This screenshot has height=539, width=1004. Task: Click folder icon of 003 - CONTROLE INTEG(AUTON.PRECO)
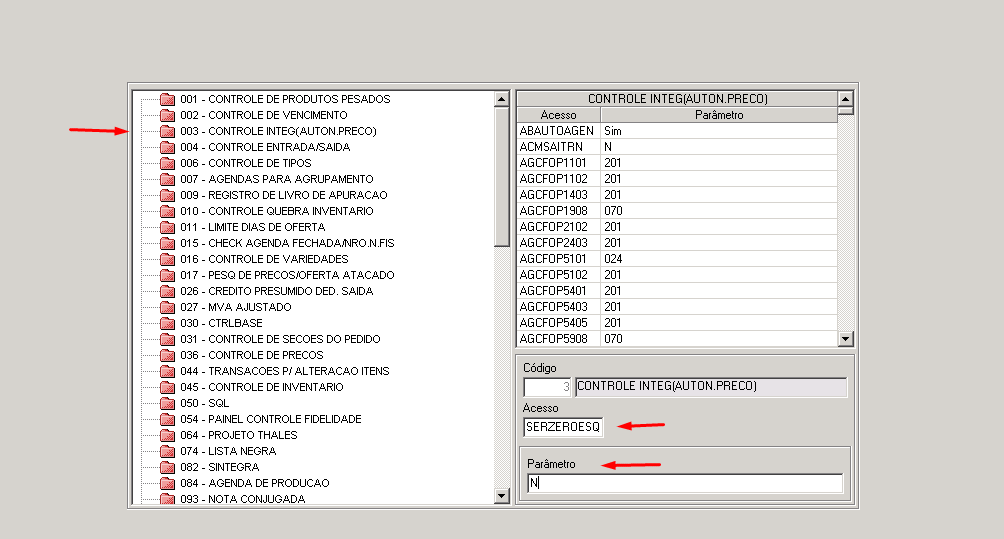click(x=167, y=131)
